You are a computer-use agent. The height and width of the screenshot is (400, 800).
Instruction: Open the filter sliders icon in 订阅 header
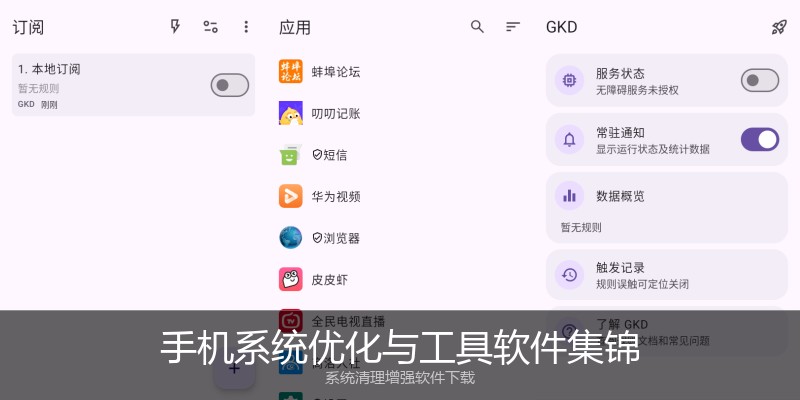(211, 27)
